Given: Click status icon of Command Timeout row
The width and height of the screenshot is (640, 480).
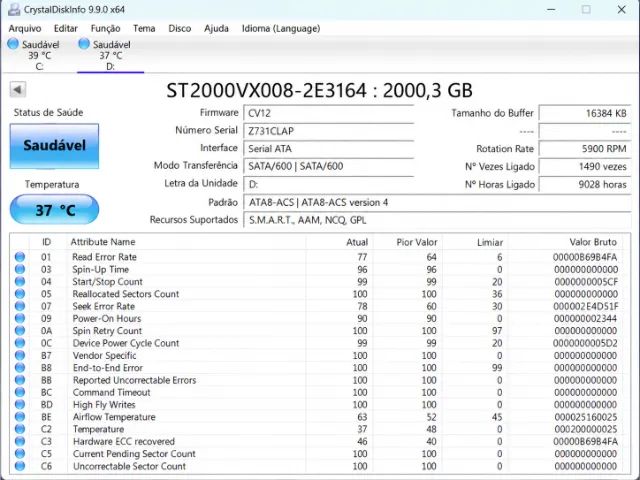Looking at the screenshot, I should 20,392.
